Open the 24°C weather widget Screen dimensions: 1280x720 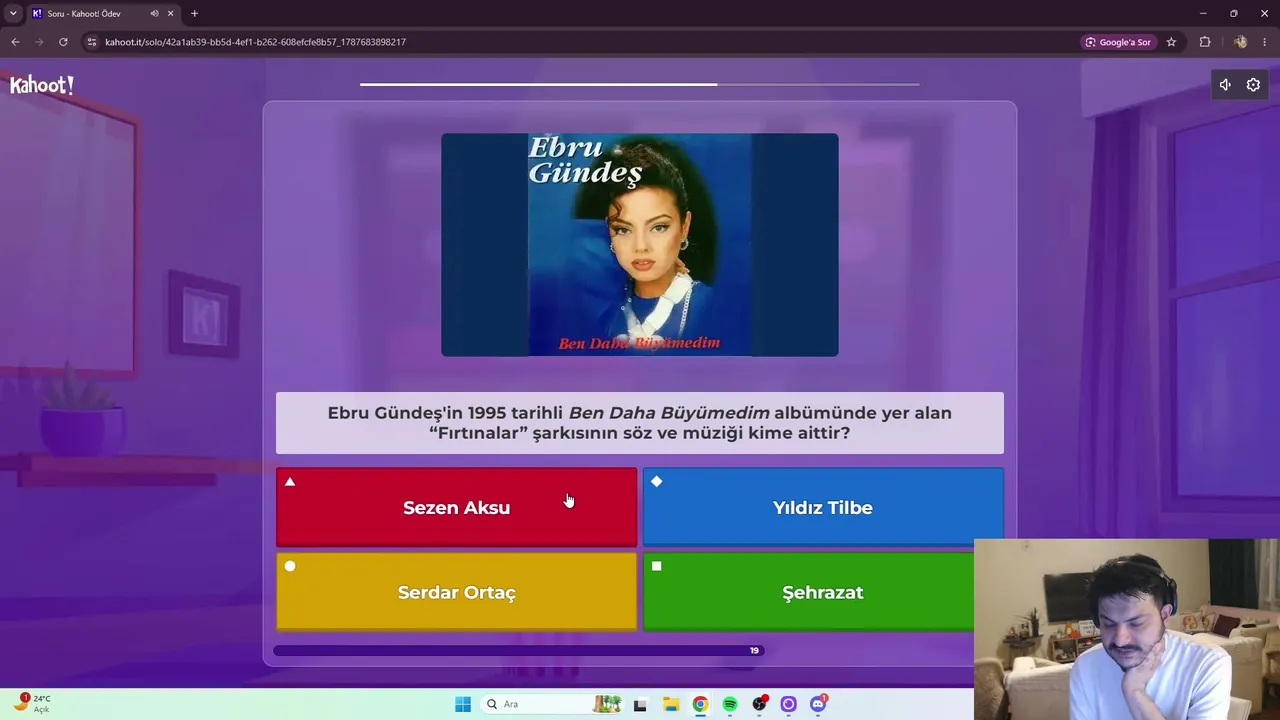(32, 703)
